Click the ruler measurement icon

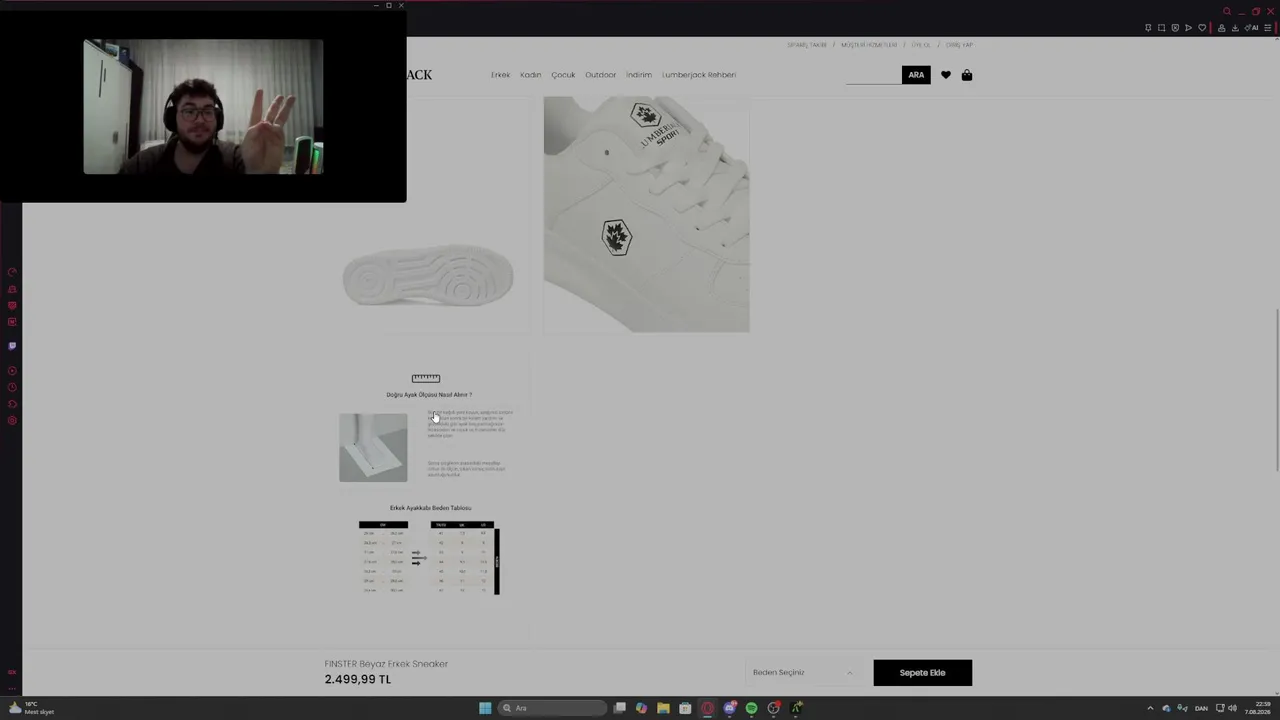(426, 378)
